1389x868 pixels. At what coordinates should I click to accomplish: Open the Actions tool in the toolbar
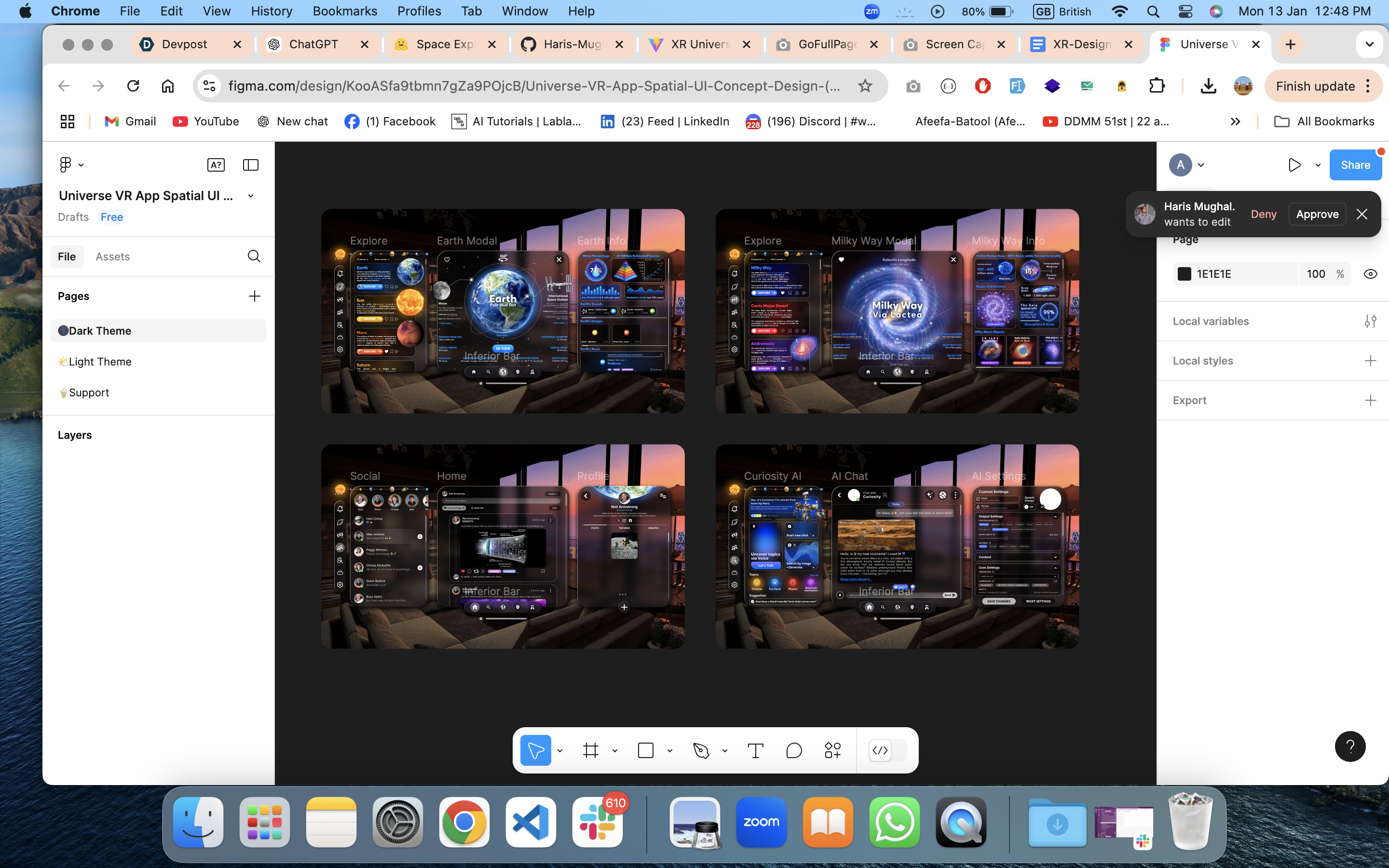[832, 750]
